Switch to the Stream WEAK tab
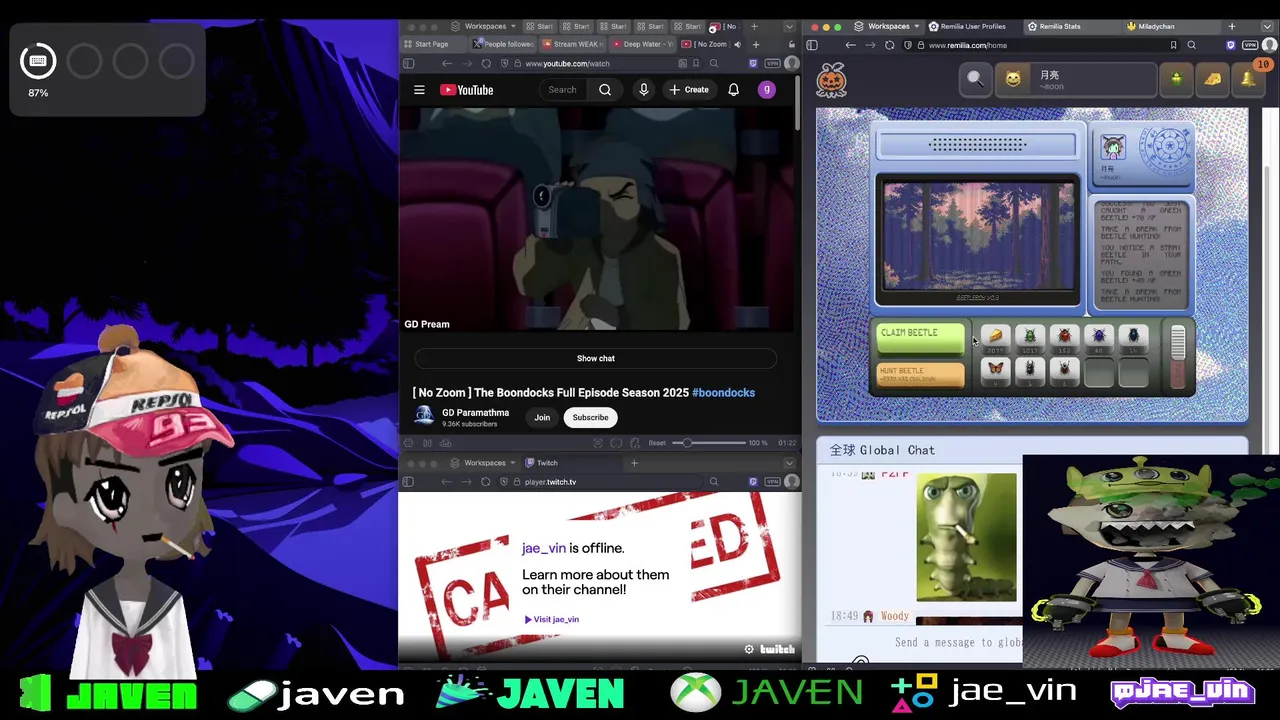The height and width of the screenshot is (720, 1280). click(x=574, y=44)
